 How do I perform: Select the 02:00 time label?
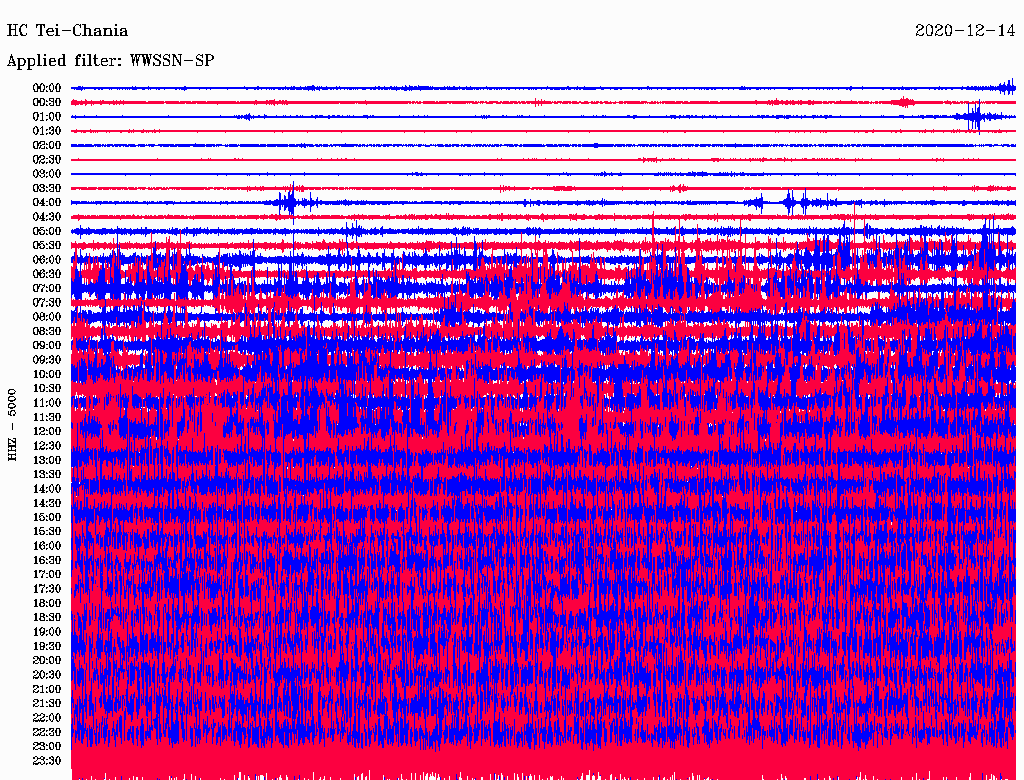pyautogui.click(x=47, y=145)
